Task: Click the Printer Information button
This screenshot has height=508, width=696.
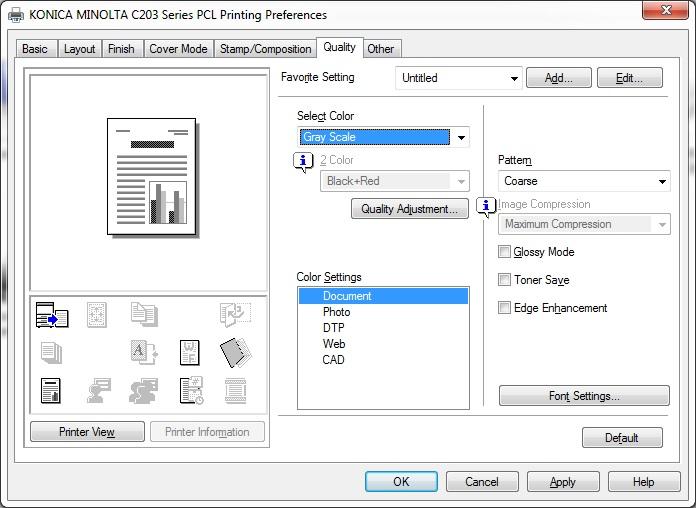Action: pos(207,432)
